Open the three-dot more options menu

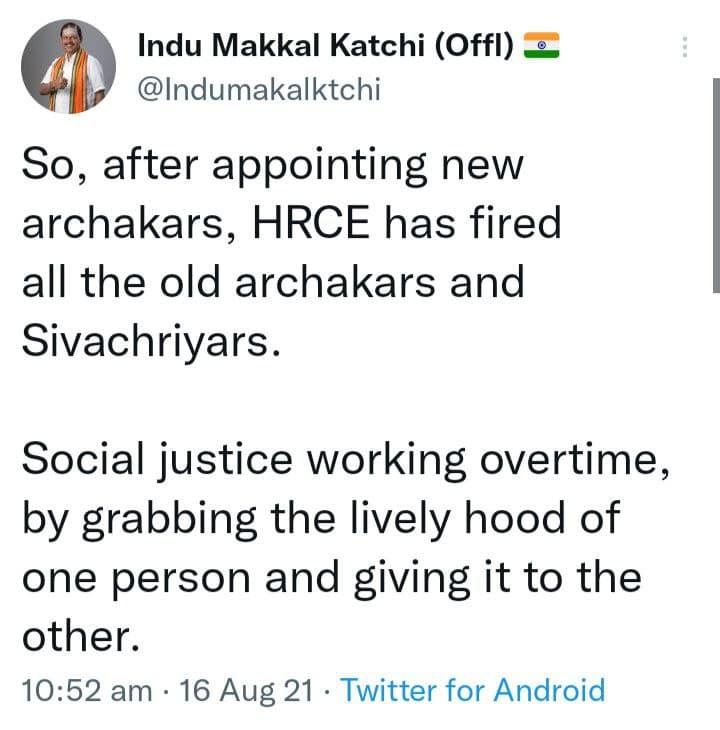point(685,47)
